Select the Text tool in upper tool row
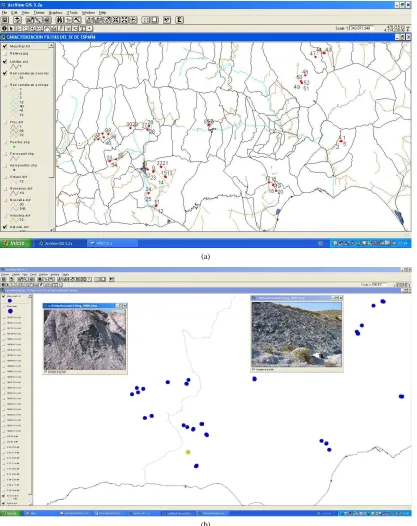This screenshot has height=526, width=417. pyautogui.click(x=82, y=29)
